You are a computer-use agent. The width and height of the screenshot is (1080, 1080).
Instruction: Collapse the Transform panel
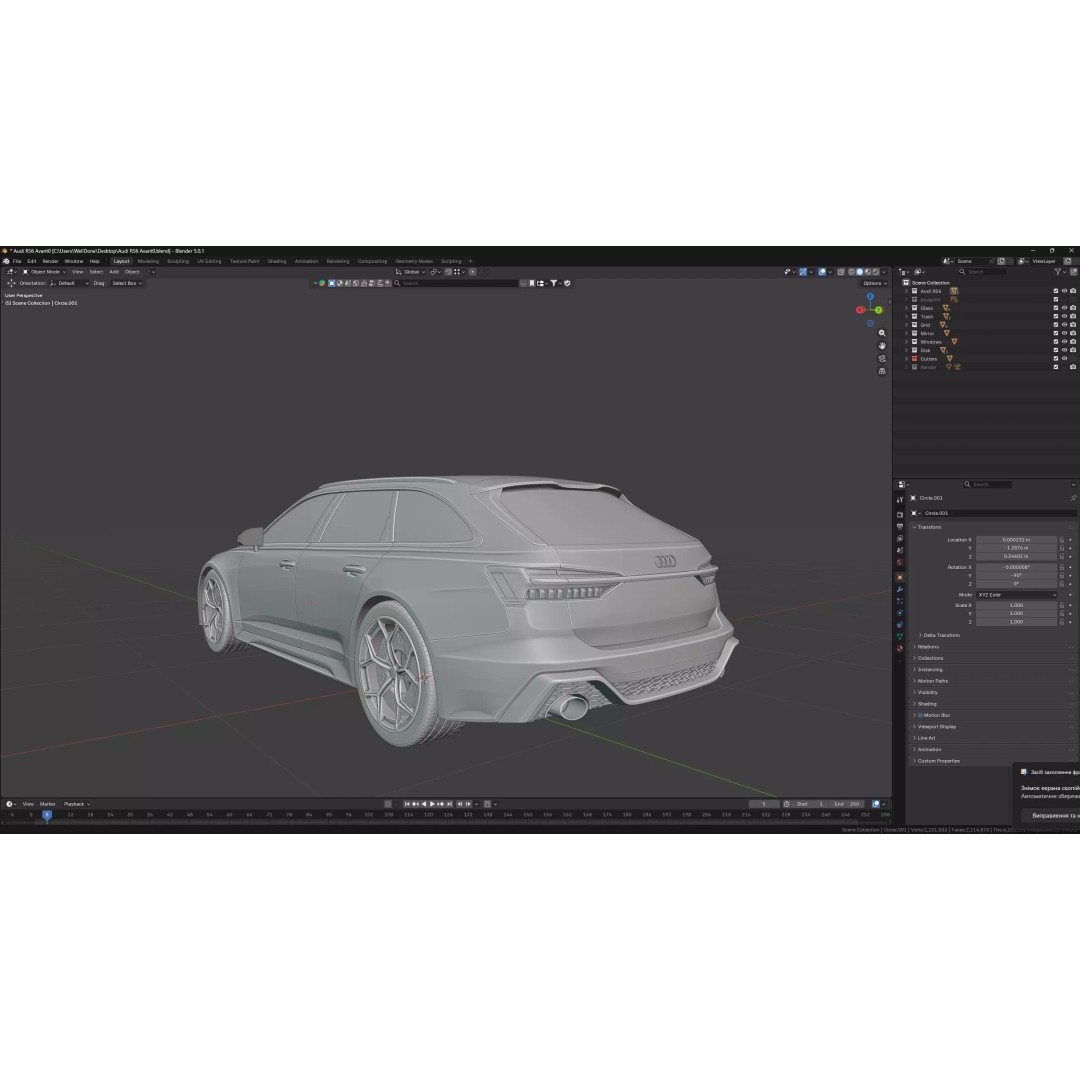pyautogui.click(x=927, y=527)
